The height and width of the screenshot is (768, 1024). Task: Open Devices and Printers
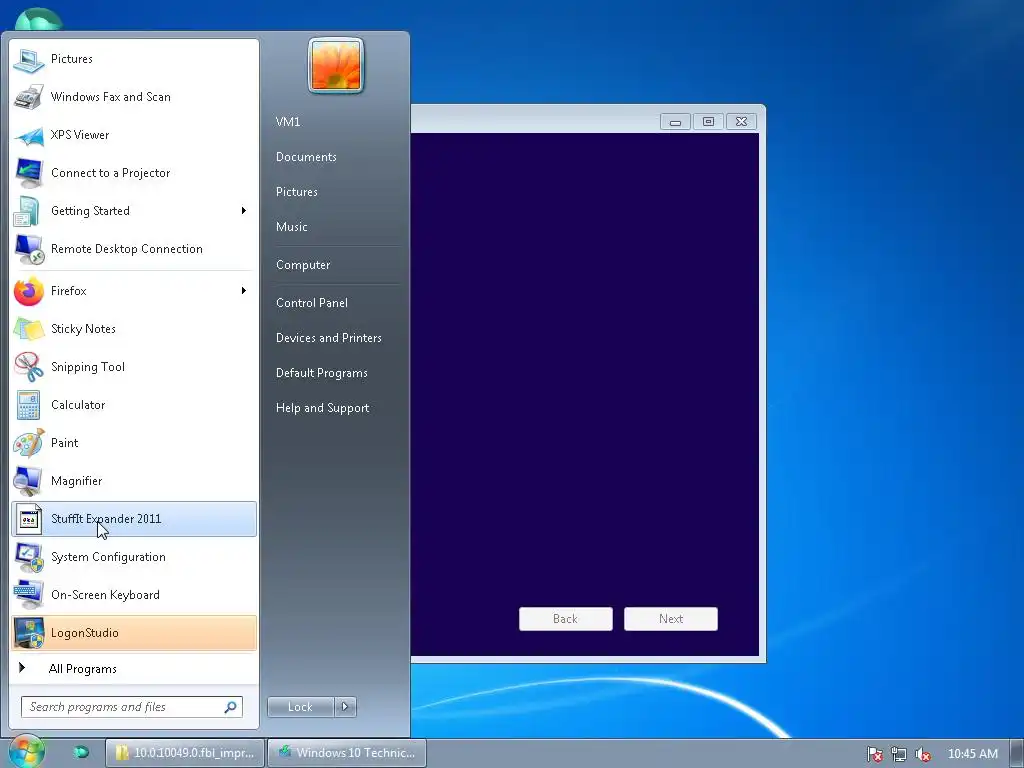[328, 338]
